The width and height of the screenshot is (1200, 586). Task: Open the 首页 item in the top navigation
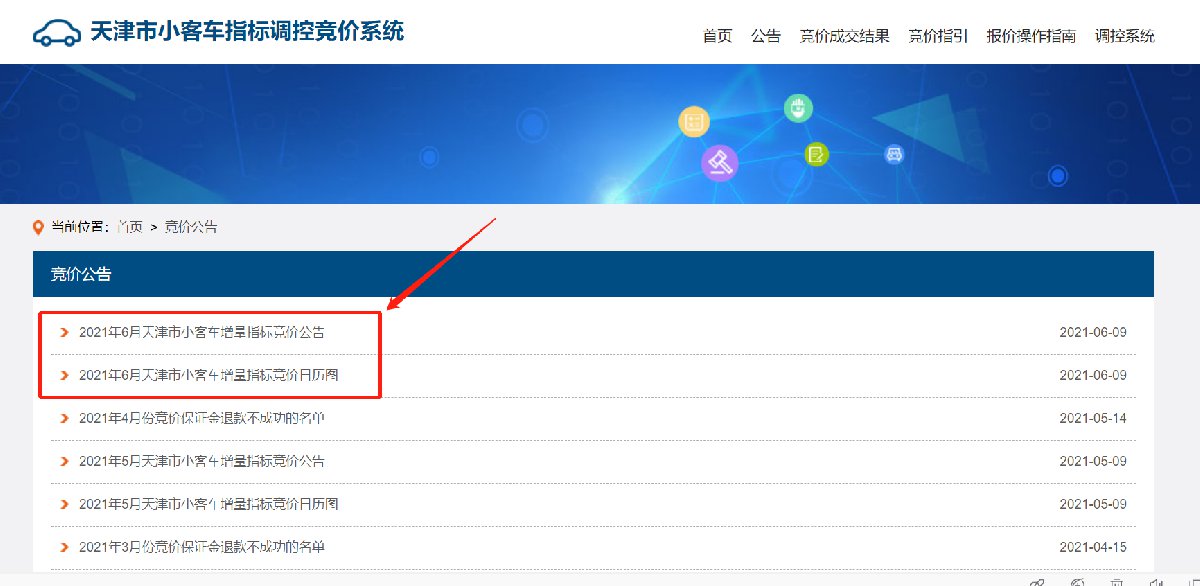pyautogui.click(x=717, y=36)
